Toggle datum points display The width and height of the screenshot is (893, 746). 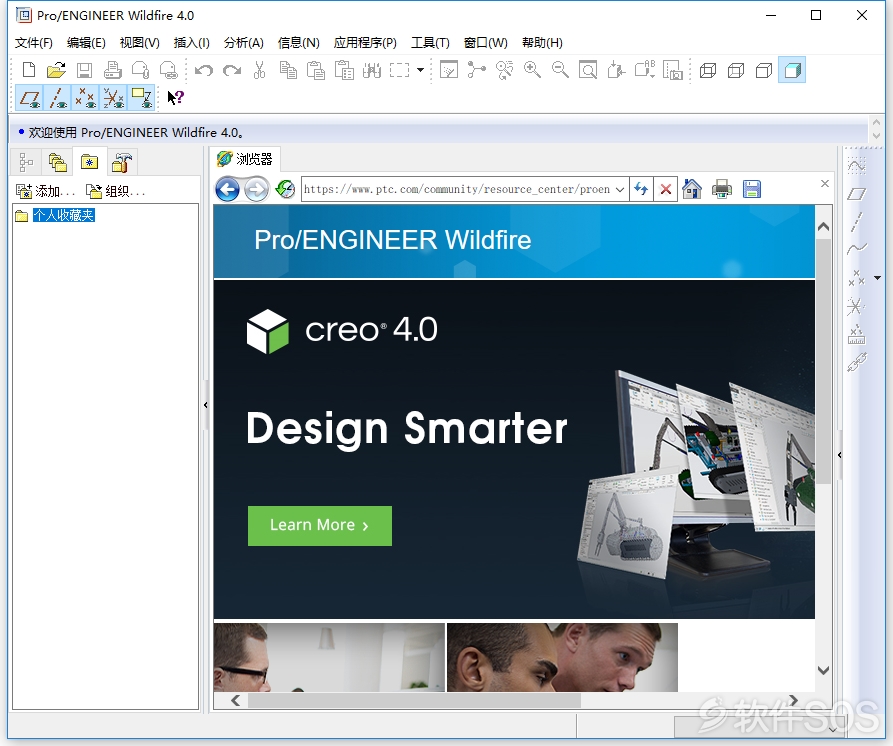[x=85, y=98]
